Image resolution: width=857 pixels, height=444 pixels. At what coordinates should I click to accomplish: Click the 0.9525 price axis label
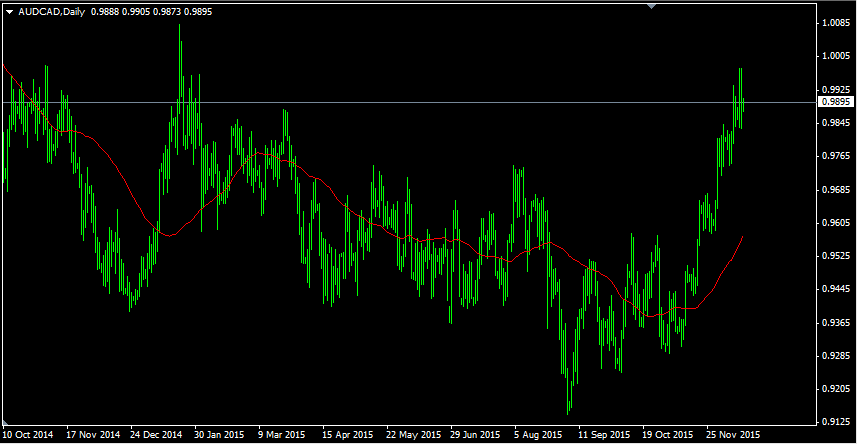pos(834,256)
